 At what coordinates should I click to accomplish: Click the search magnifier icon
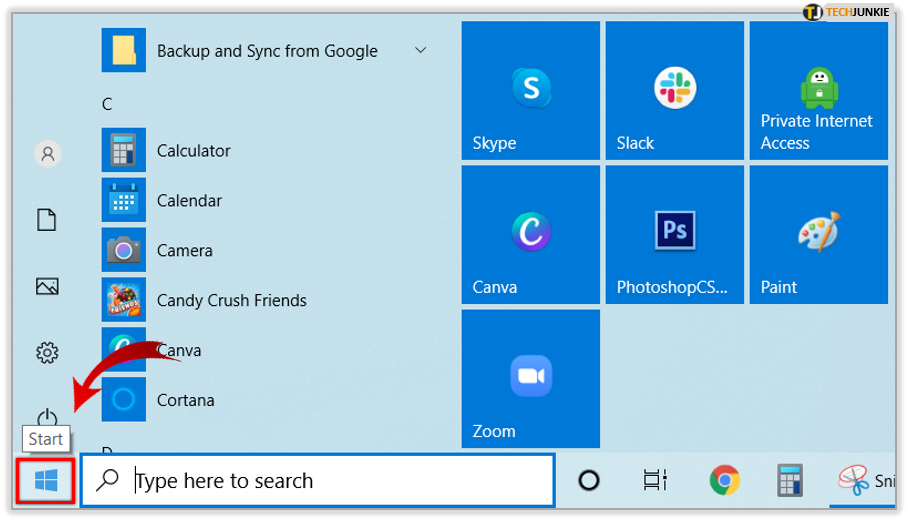[x=108, y=480]
